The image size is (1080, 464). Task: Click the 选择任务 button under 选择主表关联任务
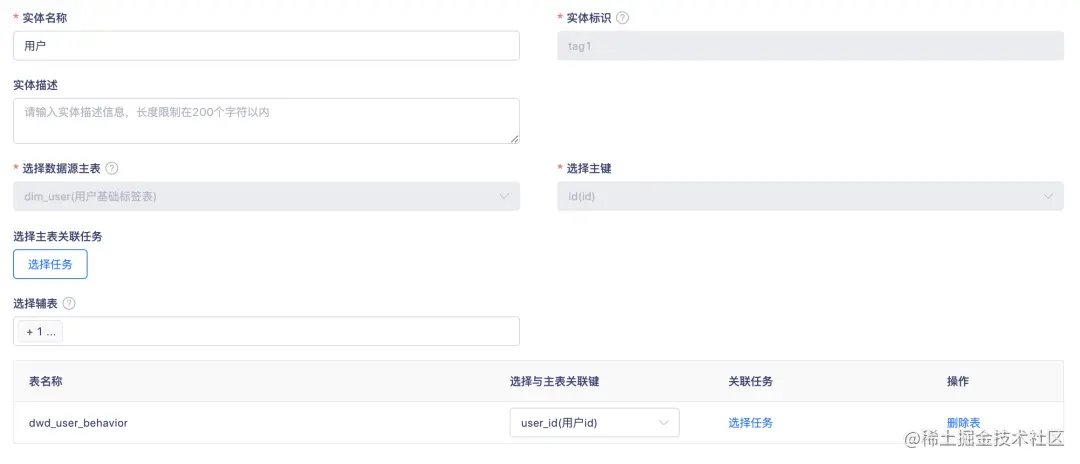tap(50, 264)
